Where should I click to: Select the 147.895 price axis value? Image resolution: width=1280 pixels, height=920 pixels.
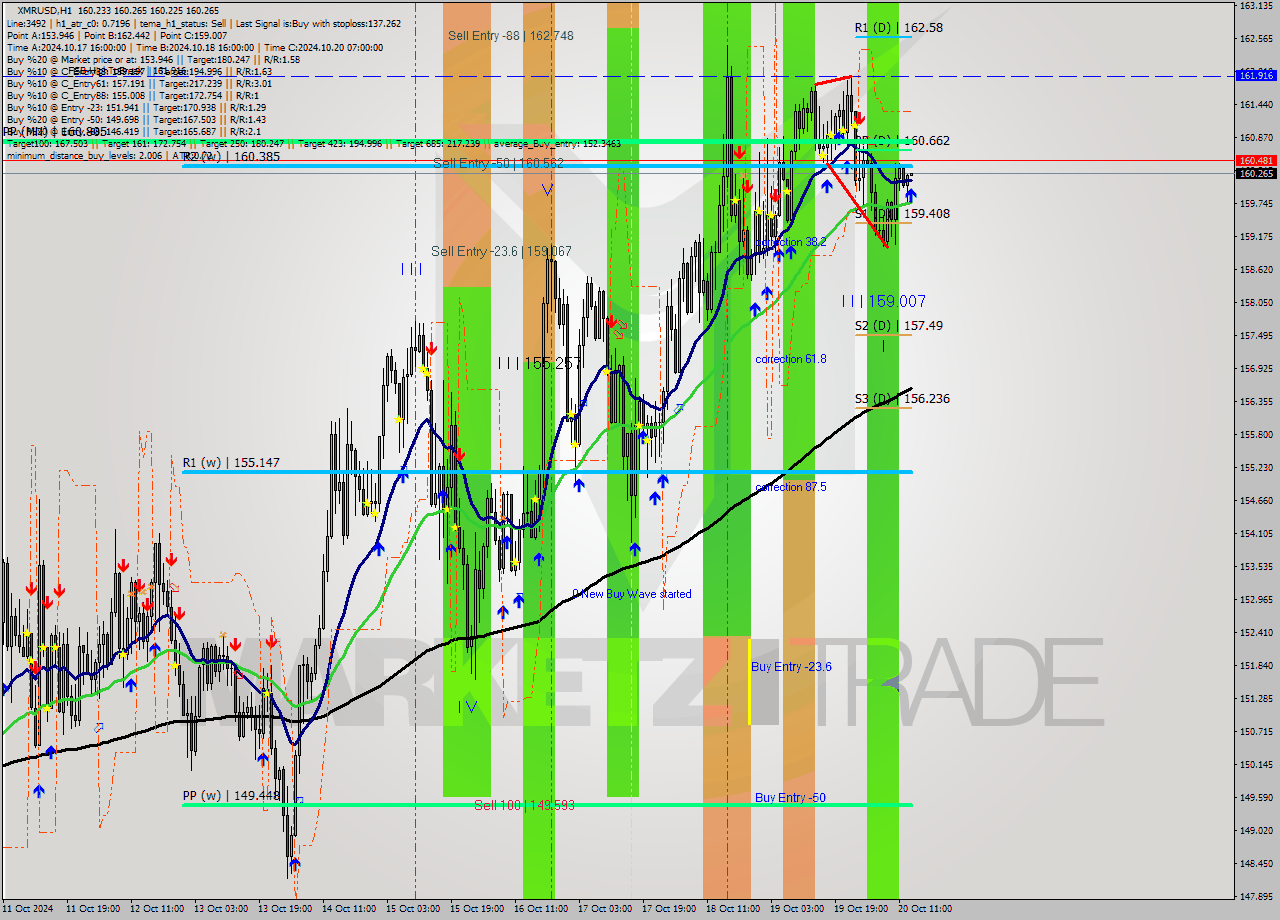[1256, 897]
